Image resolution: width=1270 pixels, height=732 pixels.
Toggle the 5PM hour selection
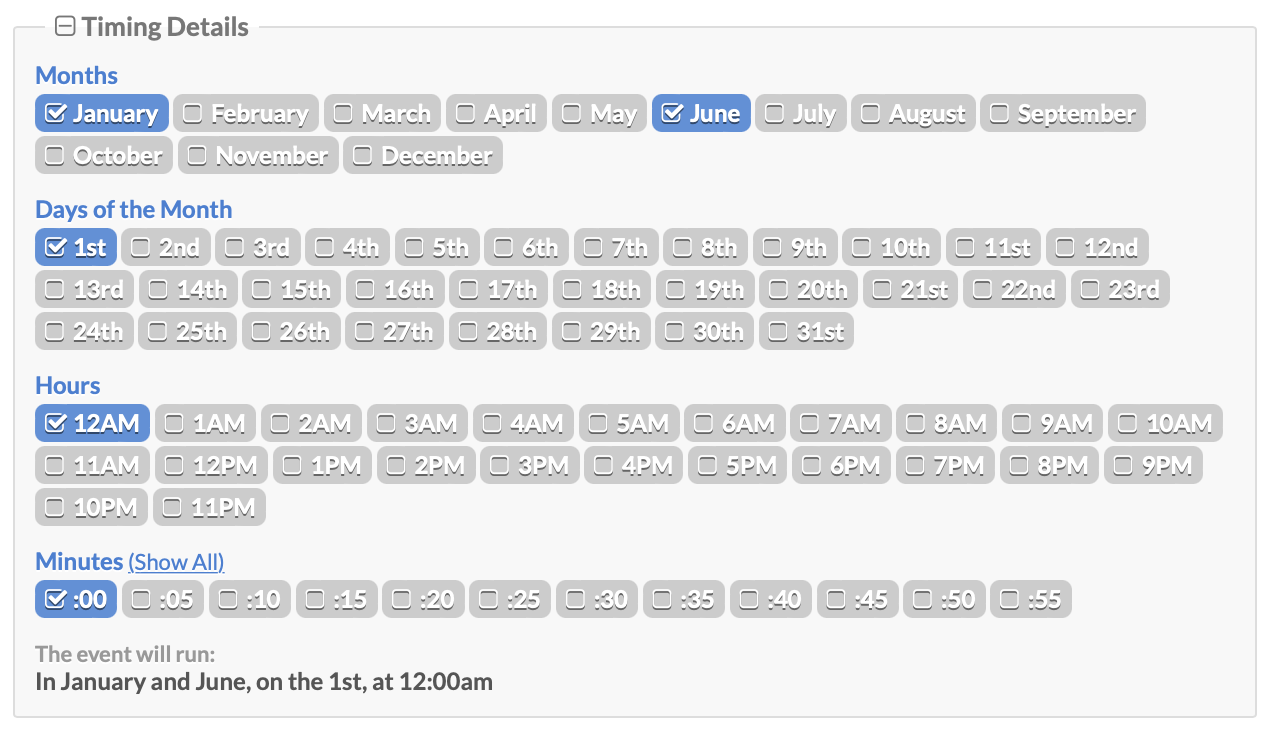point(737,465)
